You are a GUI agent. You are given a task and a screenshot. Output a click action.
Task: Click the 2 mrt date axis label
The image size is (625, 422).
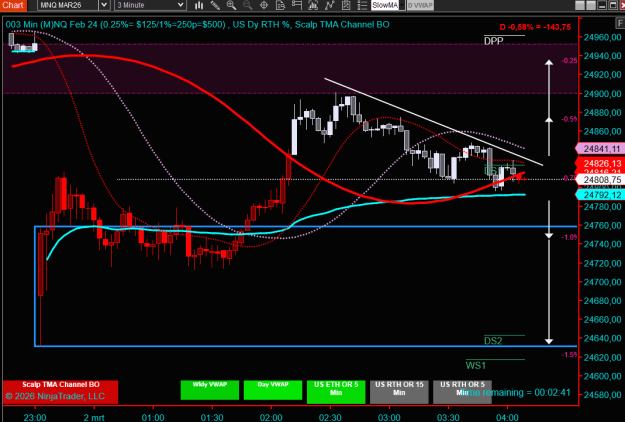(94, 417)
